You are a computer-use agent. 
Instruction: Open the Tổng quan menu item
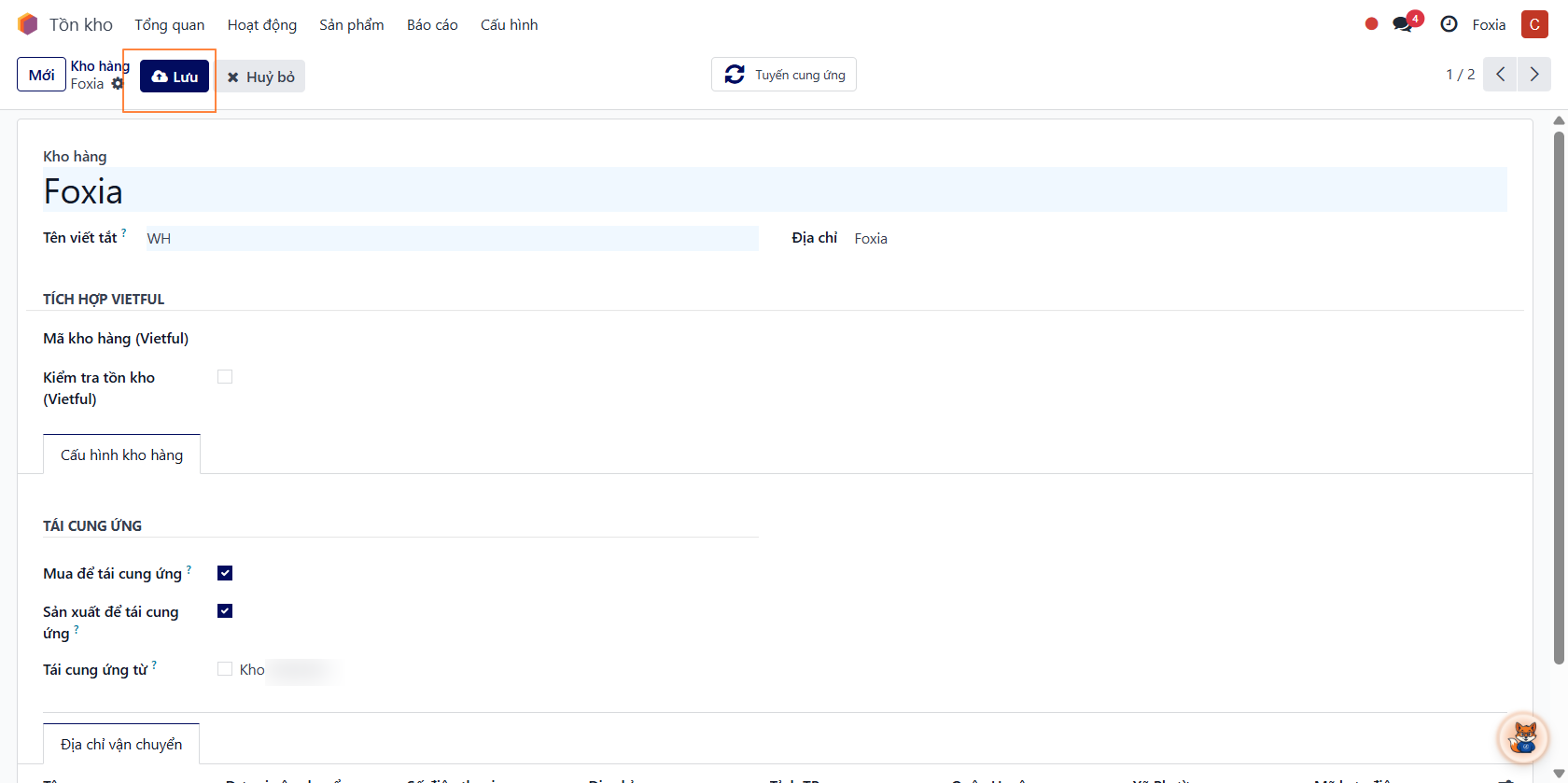click(x=169, y=25)
